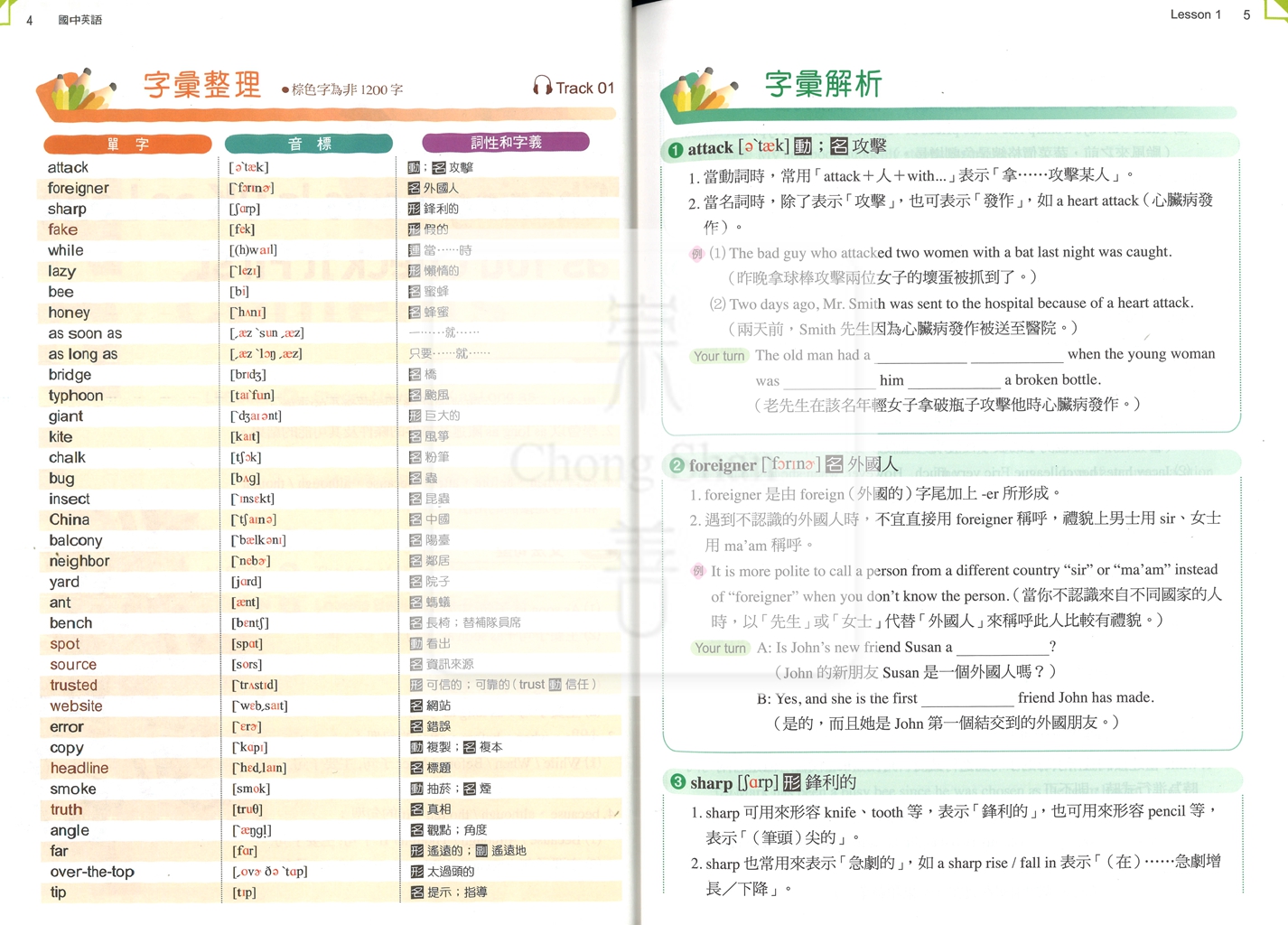Click the word "China" in the list

click(x=70, y=519)
